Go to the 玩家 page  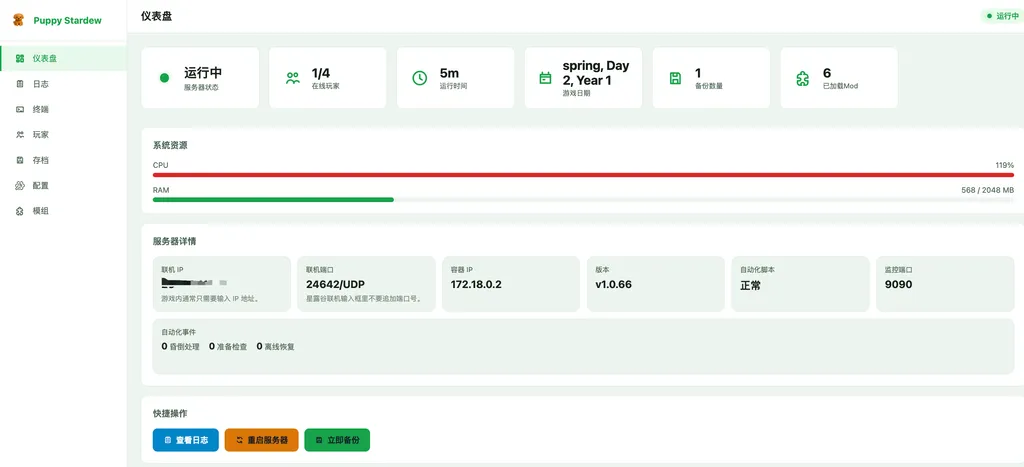point(63,135)
